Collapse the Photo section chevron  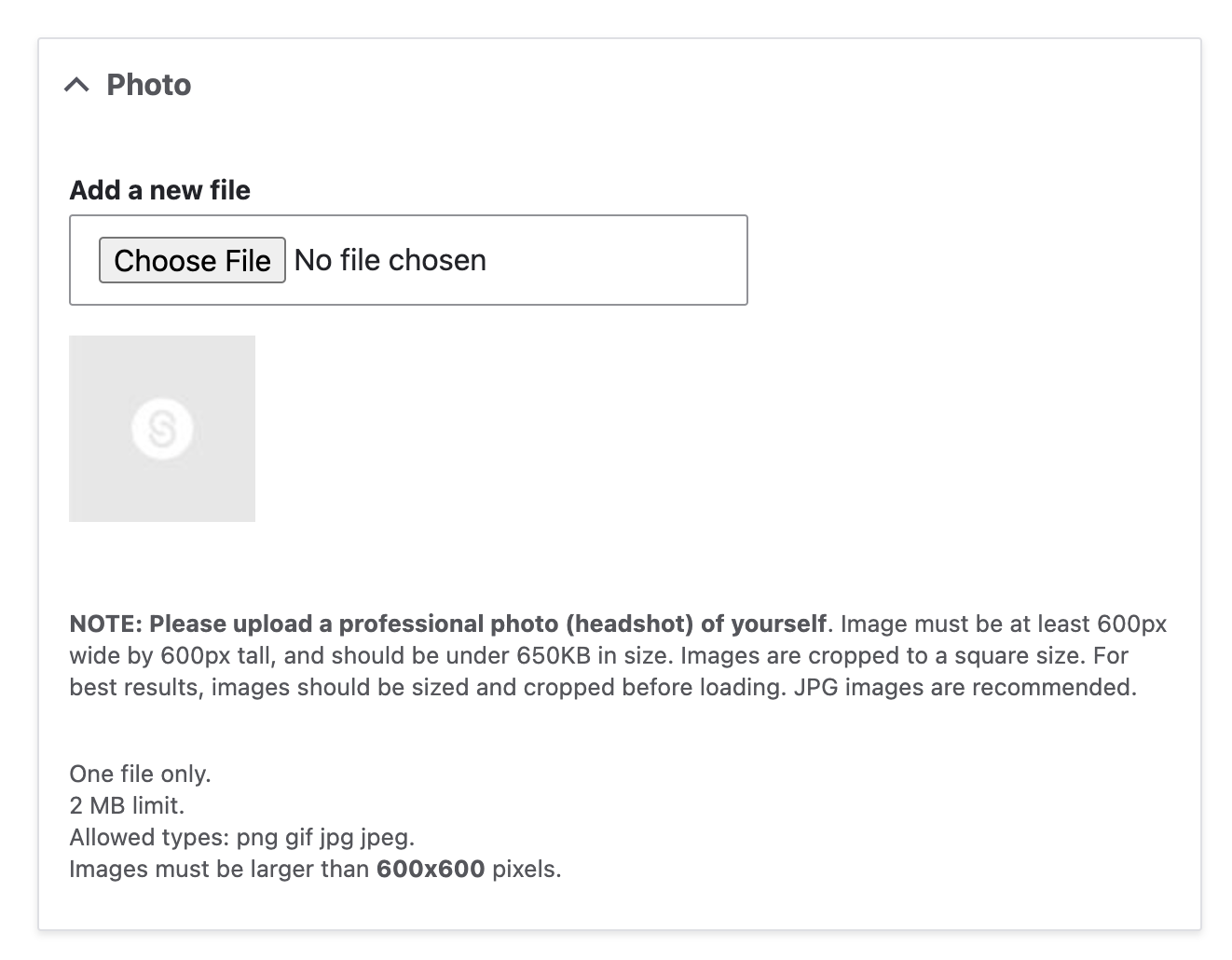pyautogui.click(x=76, y=85)
